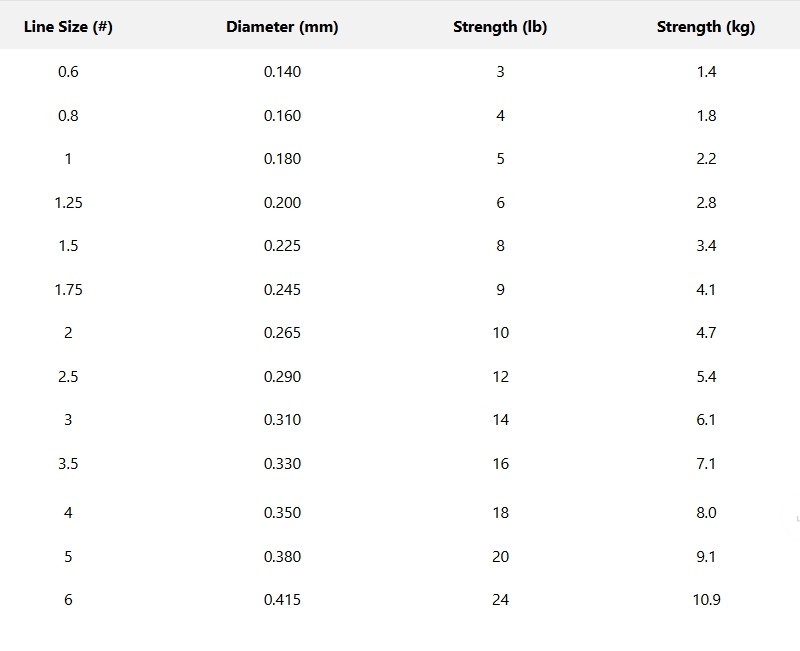The image size is (800, 651).
Task: Select the 0.225 diameter value
Action: click(x=282, y=246)
